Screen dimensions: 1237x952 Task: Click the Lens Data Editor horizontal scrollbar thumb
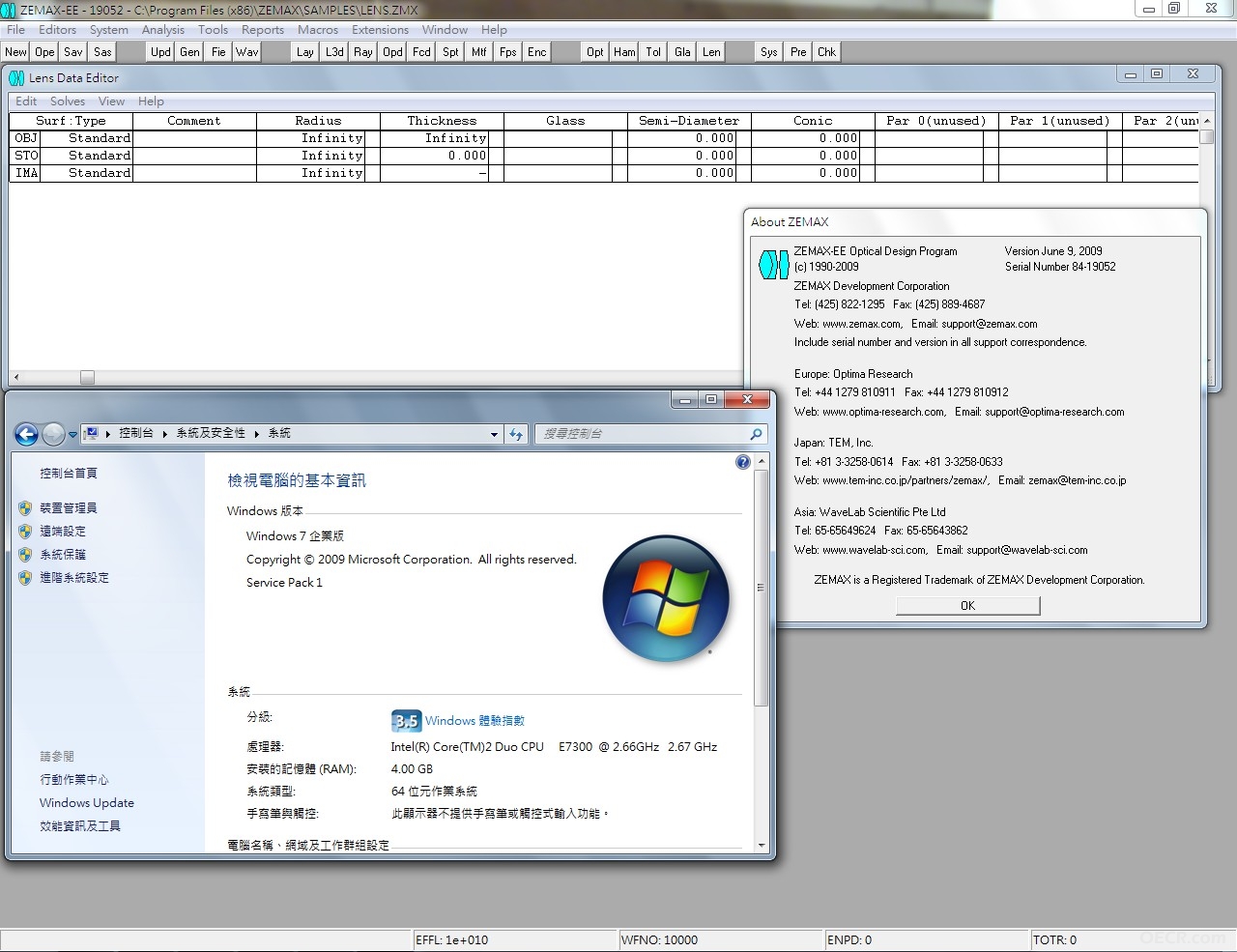click(x=87, y=378)
